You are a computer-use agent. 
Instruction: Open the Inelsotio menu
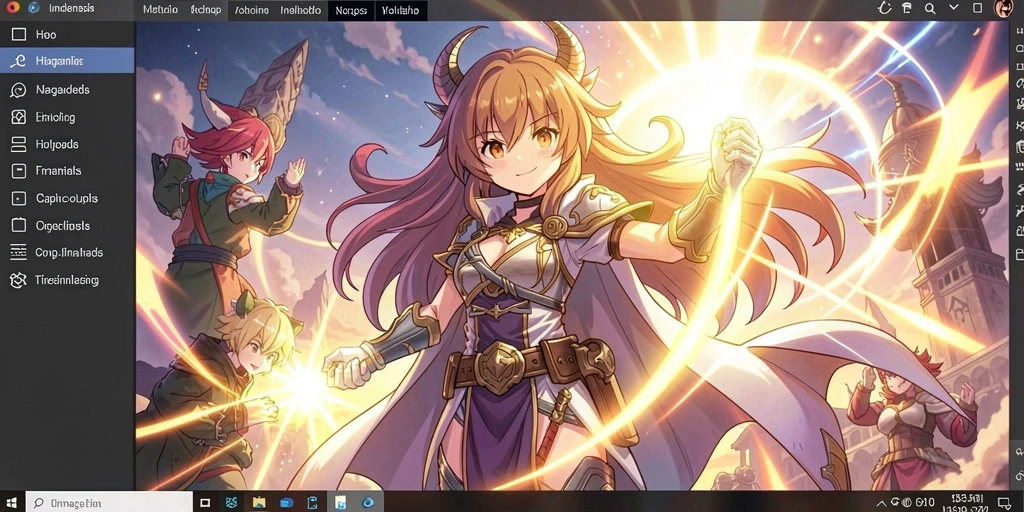[x=300, y=10]
